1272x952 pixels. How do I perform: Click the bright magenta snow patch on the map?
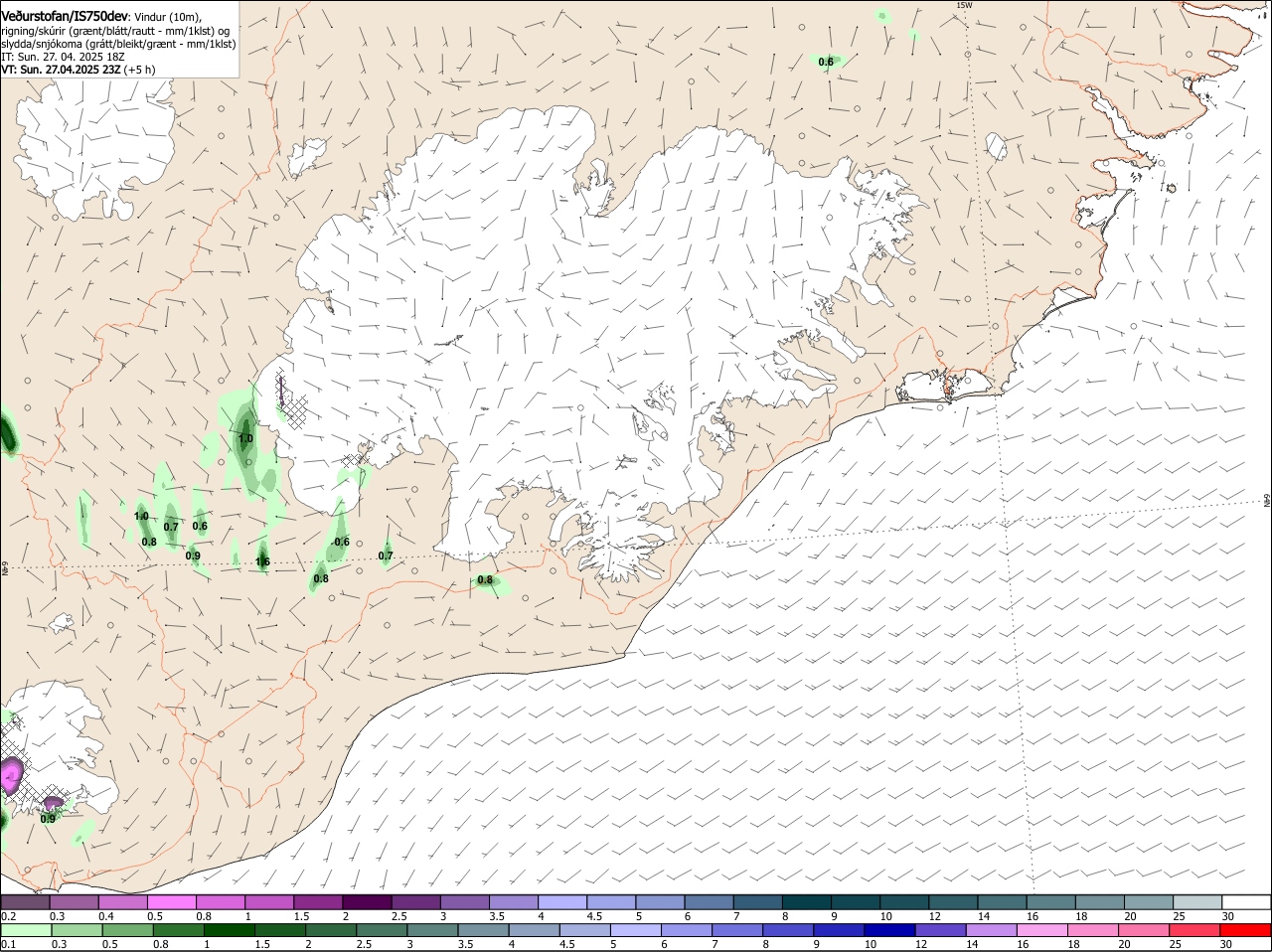10,774
